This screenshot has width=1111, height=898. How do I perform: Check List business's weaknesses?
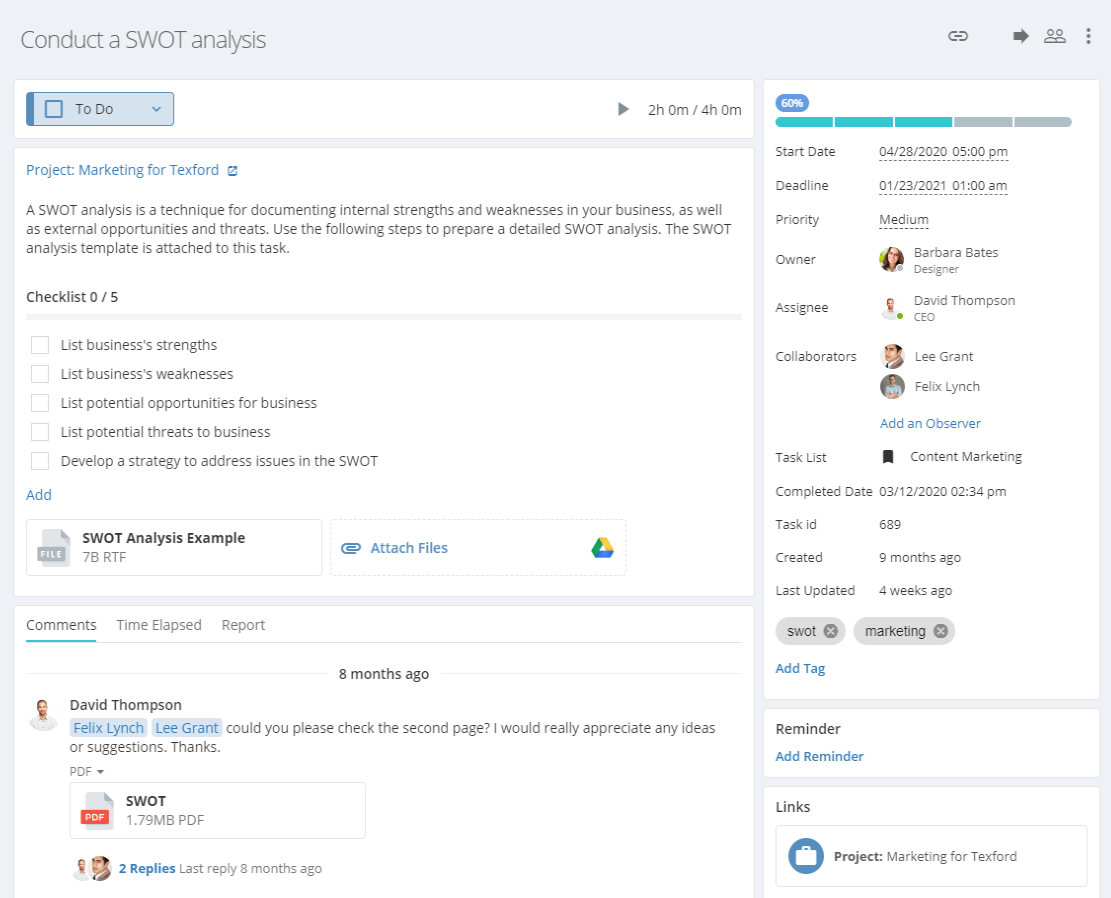pyautogui.click(x=40, y=374)
